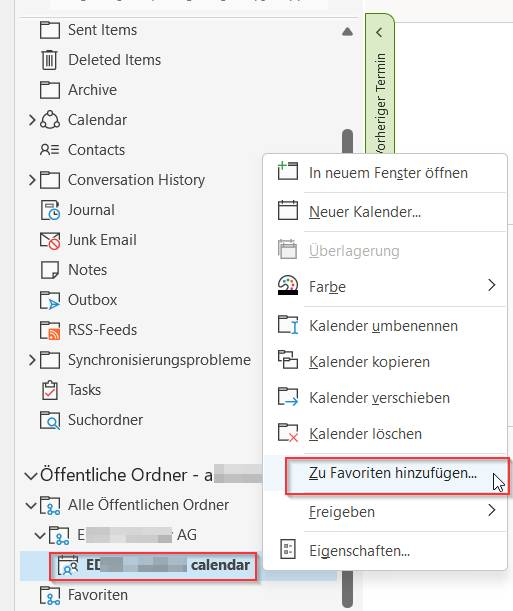Click the Kalender löschen icon
The height and width of the screenshot is (611, 513).
pos(288,433)
